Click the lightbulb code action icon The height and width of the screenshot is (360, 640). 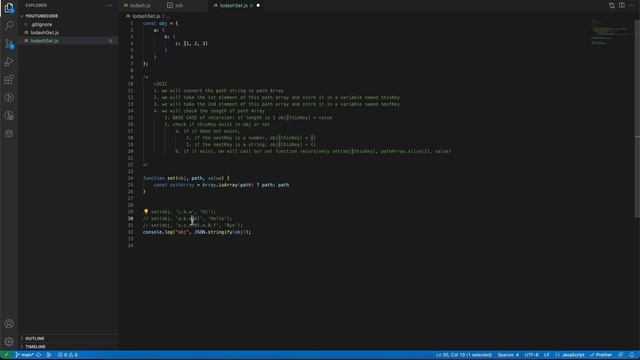pos(146,211)
